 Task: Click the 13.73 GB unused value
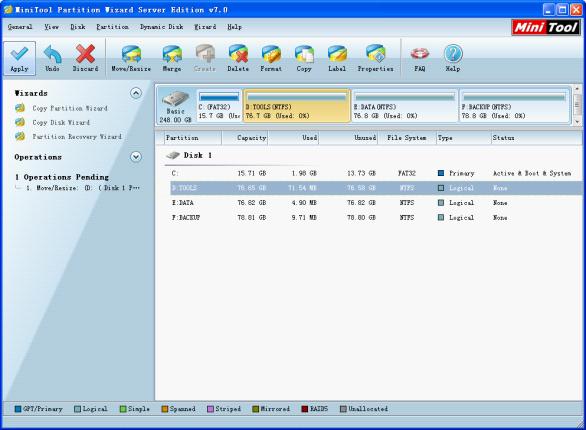361,173
